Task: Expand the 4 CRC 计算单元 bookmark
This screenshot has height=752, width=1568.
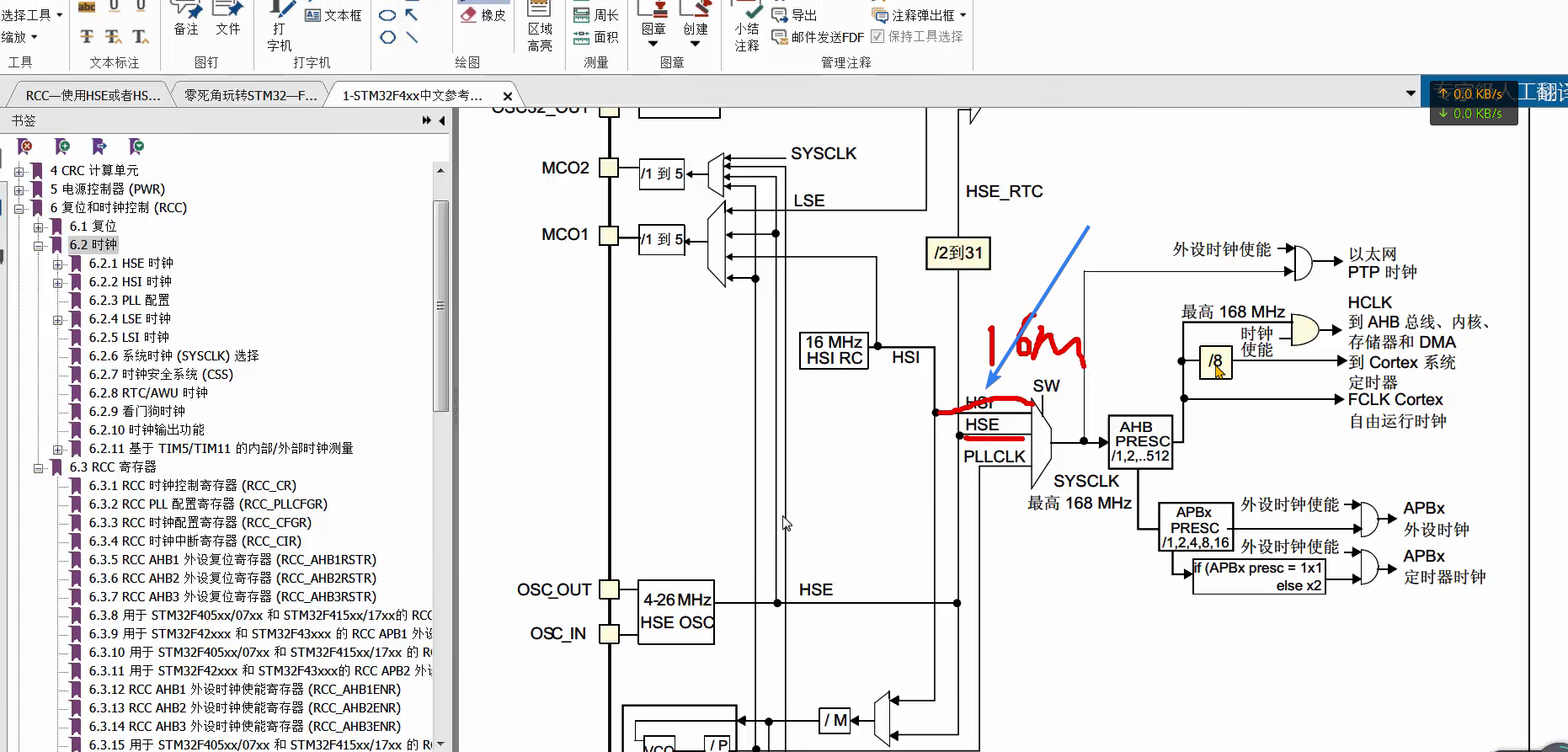Action: (19, 171)
